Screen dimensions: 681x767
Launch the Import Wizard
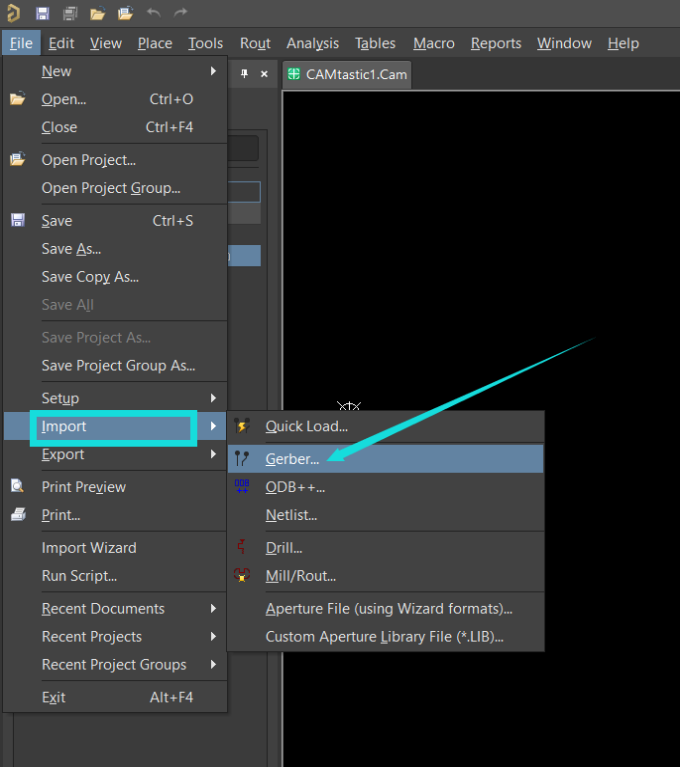(x=89, y=548)
